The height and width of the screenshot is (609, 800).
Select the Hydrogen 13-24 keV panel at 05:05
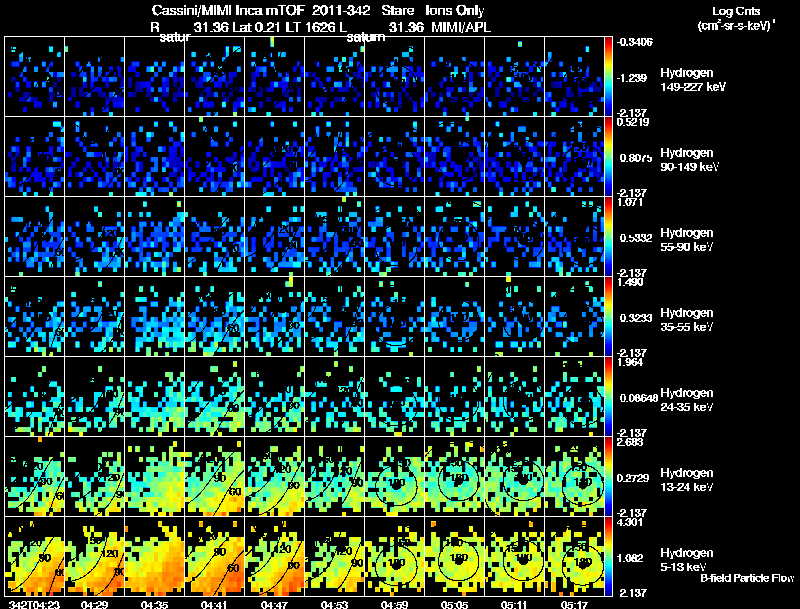pyautogui.click(x=455, y=477)
